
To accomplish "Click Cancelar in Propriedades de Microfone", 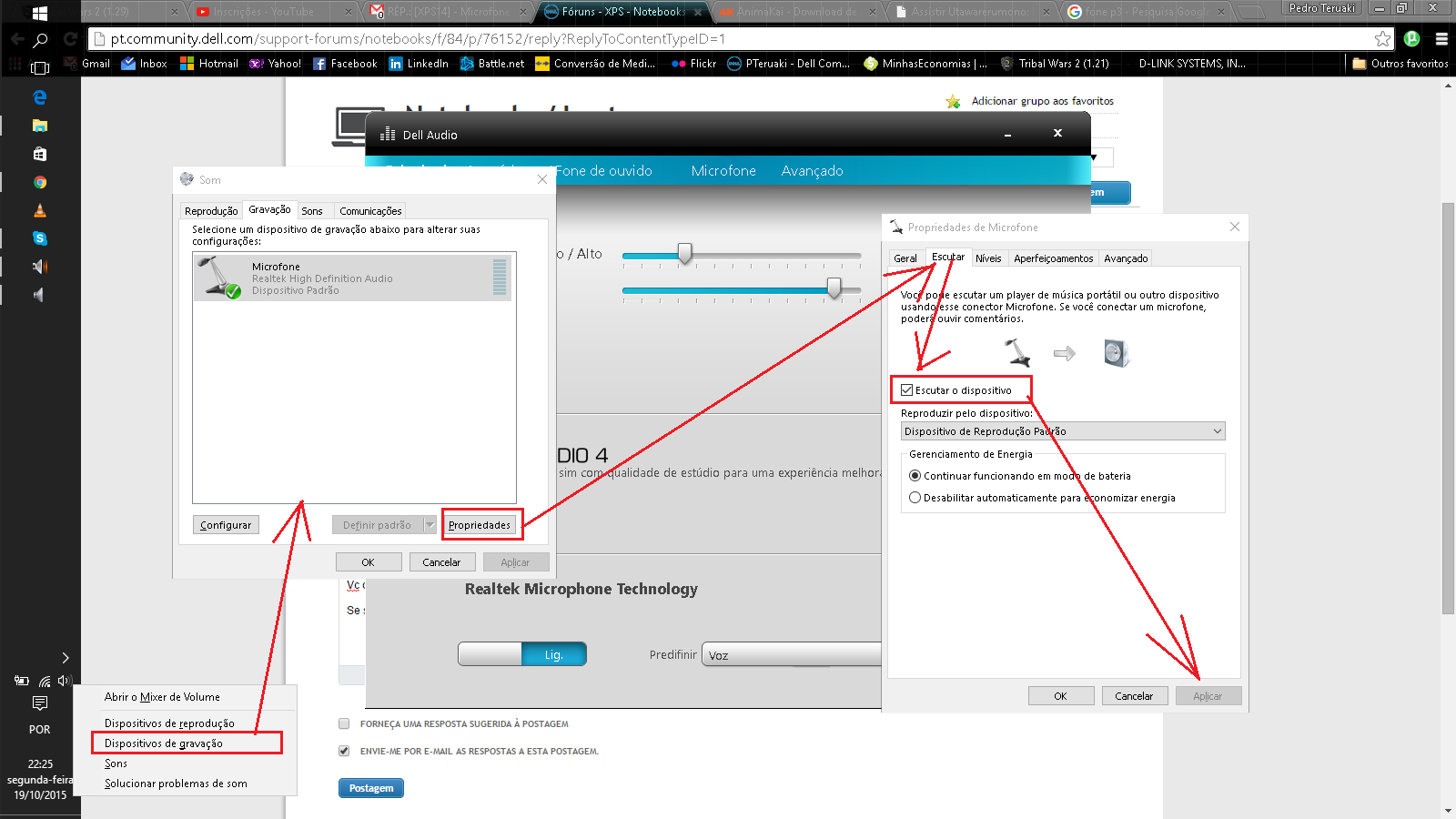I will 1134,696.
